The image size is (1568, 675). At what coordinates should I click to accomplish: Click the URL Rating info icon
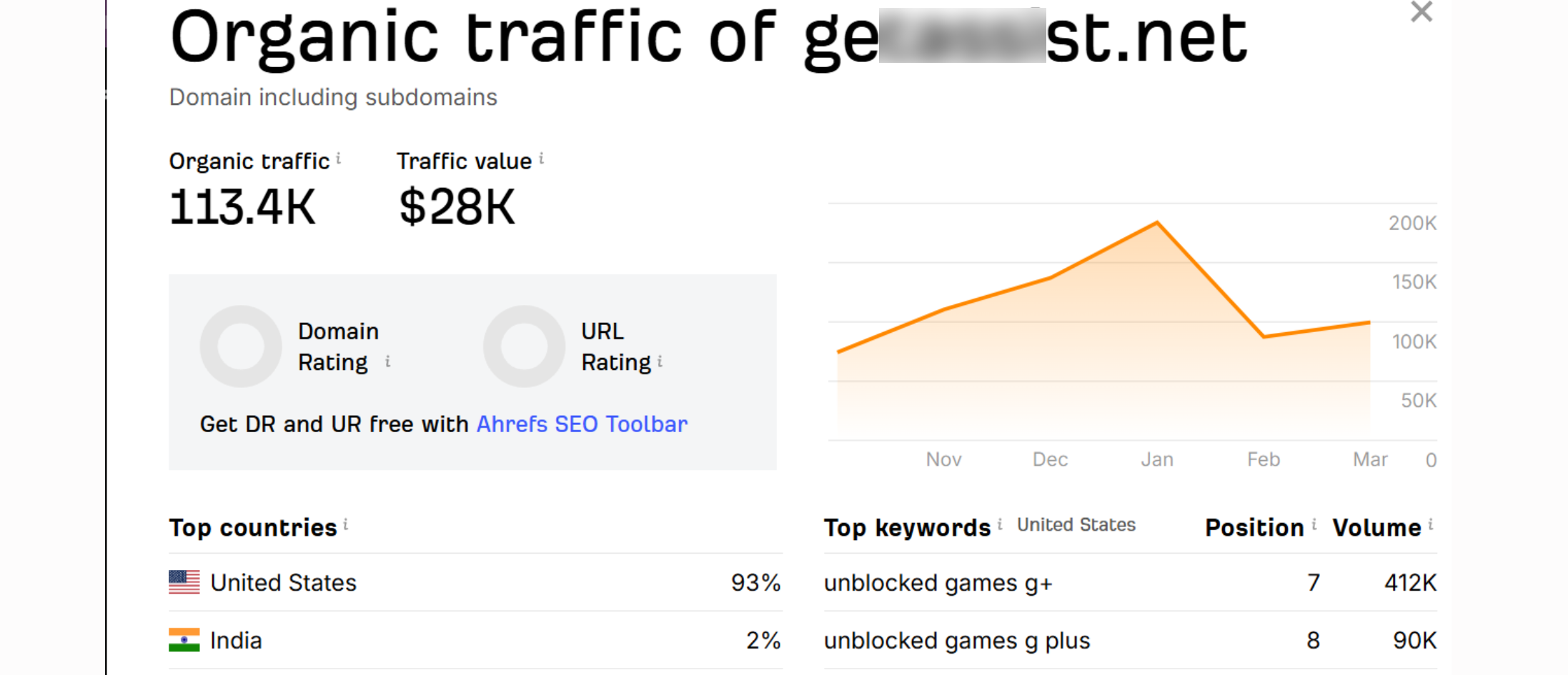point(660,361)
